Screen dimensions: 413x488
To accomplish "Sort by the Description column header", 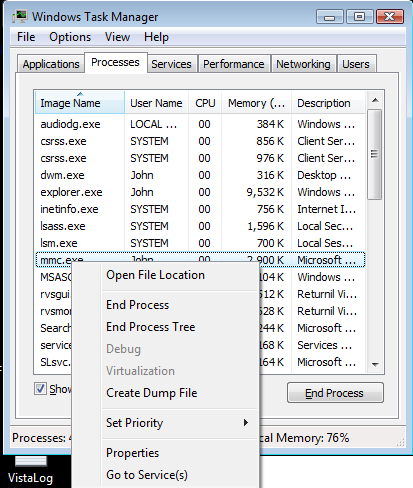I will (x=328, y=103).
